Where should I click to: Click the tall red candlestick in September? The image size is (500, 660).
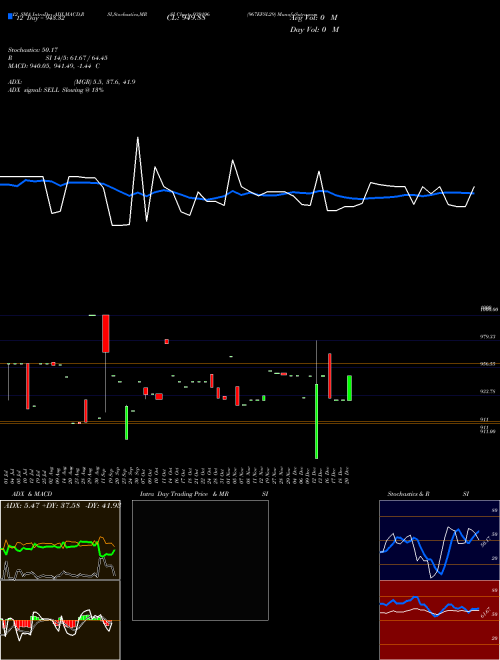[x=106, y=333]
